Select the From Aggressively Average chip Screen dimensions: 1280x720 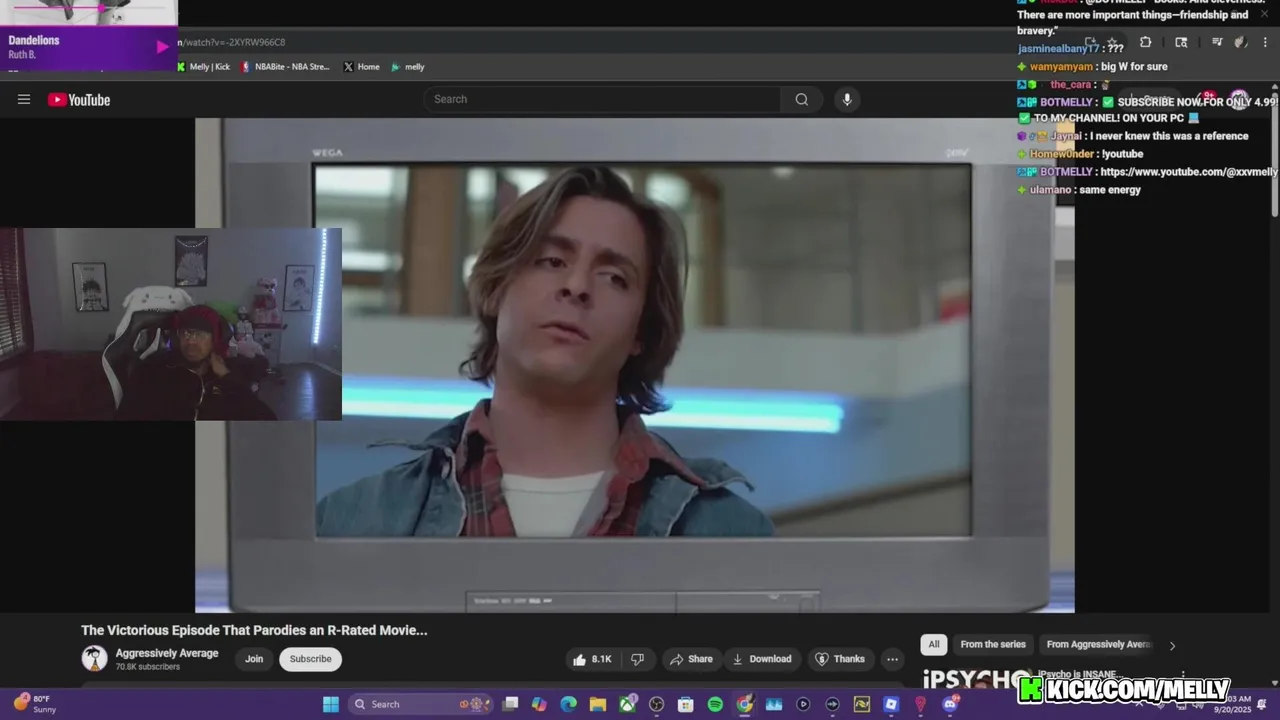(x=1098, y=644)
